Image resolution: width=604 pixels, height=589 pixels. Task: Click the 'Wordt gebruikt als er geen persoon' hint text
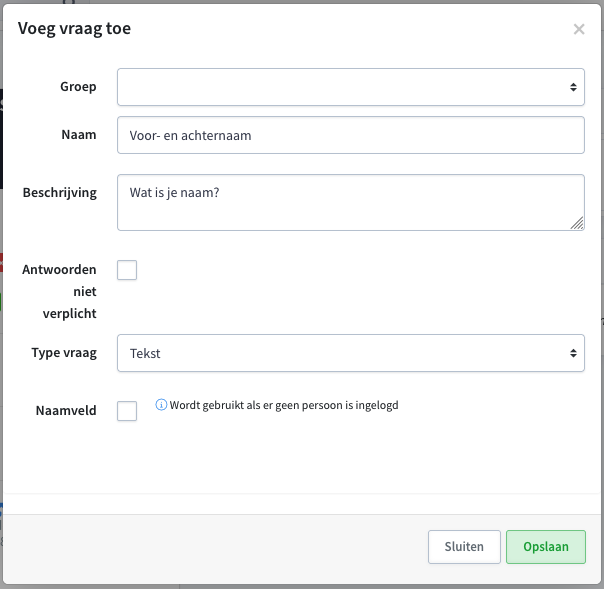pyautogui.click(x=284, y=405)
